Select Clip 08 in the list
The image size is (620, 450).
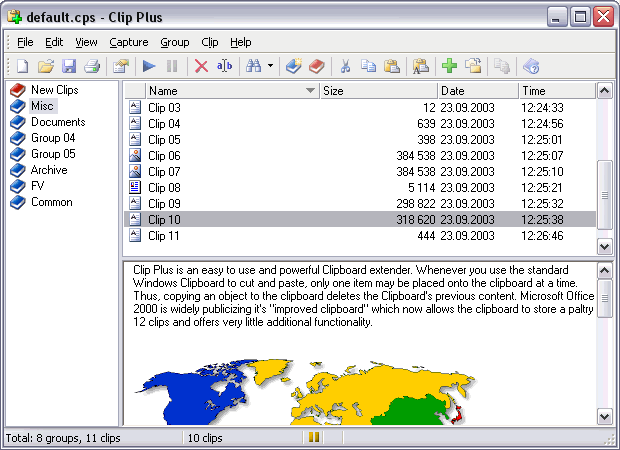click(x=360, y=188)
